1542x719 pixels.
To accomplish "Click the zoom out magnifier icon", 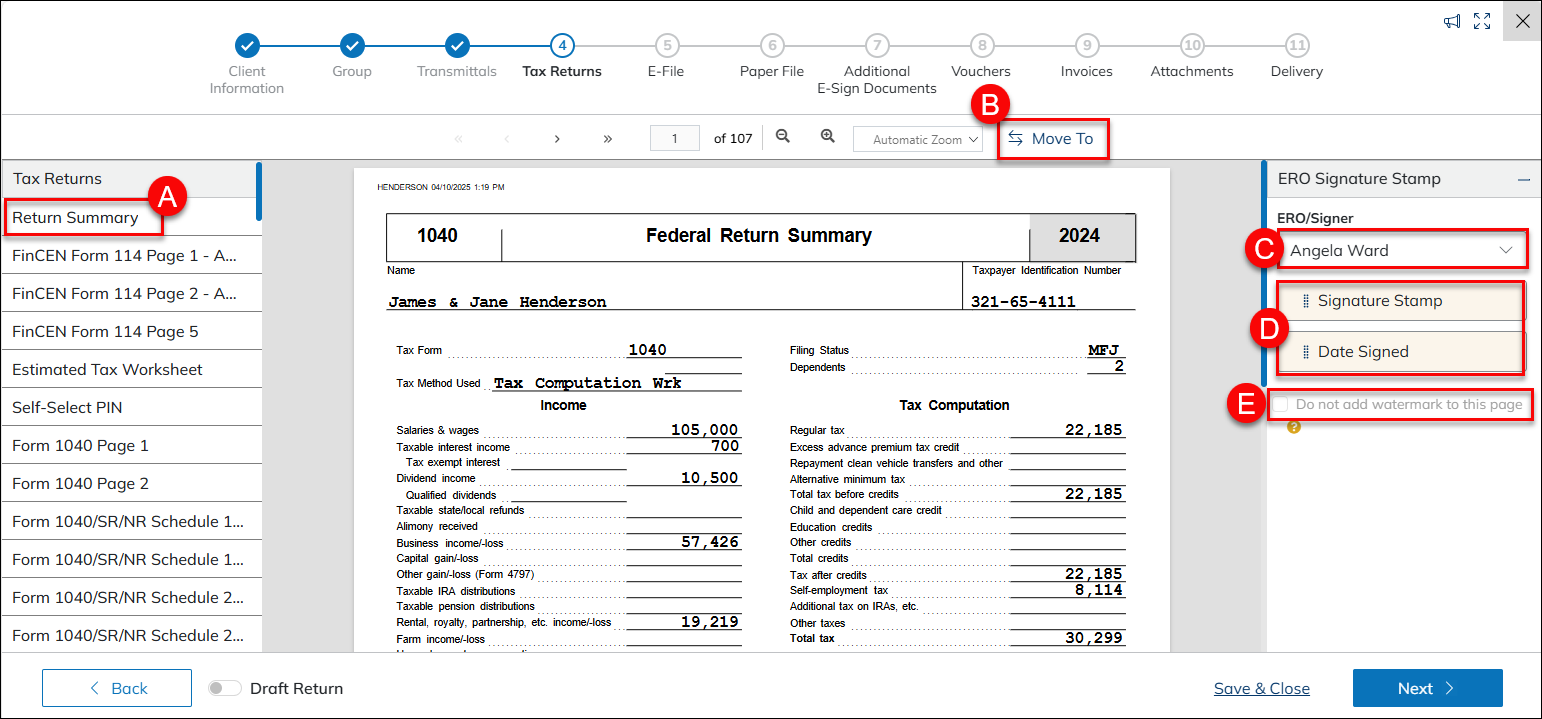I will click(783, 137).
